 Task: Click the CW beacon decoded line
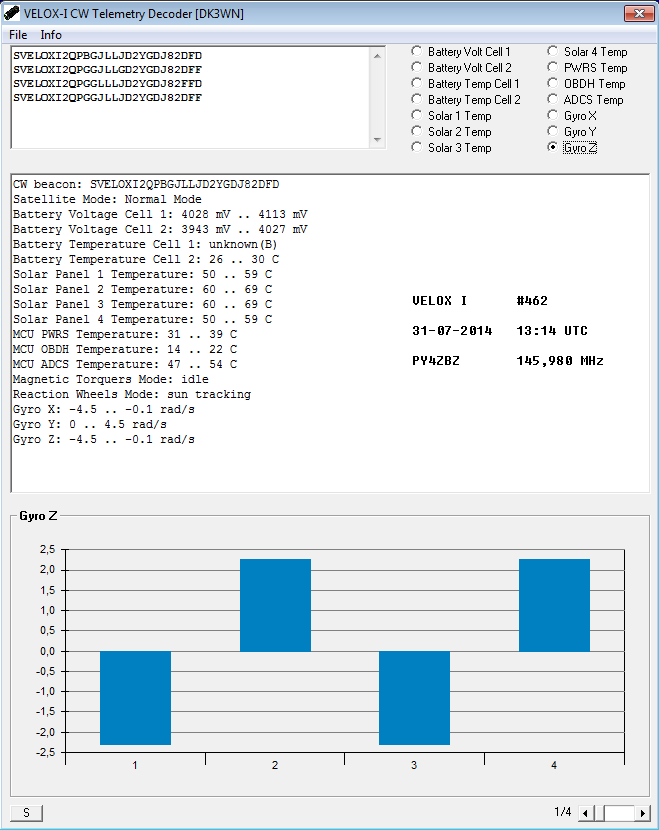[146, 184]
